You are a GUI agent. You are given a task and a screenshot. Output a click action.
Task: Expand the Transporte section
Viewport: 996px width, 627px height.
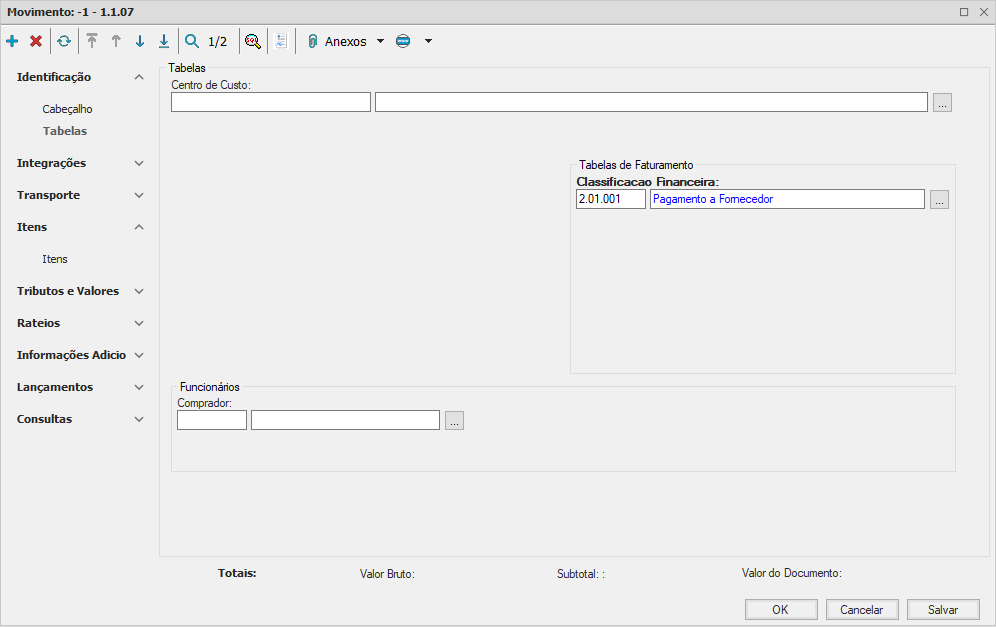click(x=139, y=195)
